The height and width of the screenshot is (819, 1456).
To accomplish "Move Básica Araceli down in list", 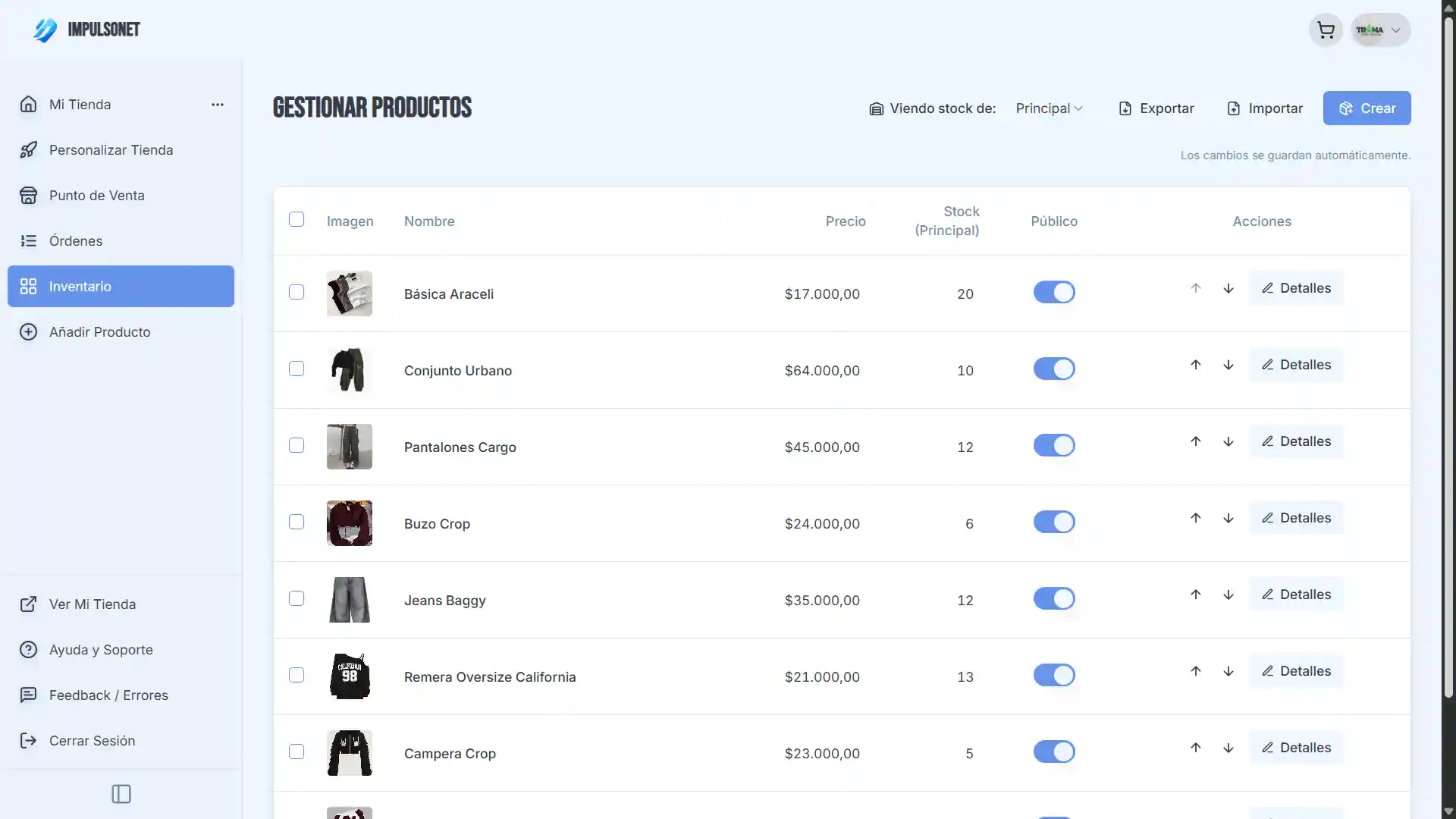I will [x=1228, y=288].
